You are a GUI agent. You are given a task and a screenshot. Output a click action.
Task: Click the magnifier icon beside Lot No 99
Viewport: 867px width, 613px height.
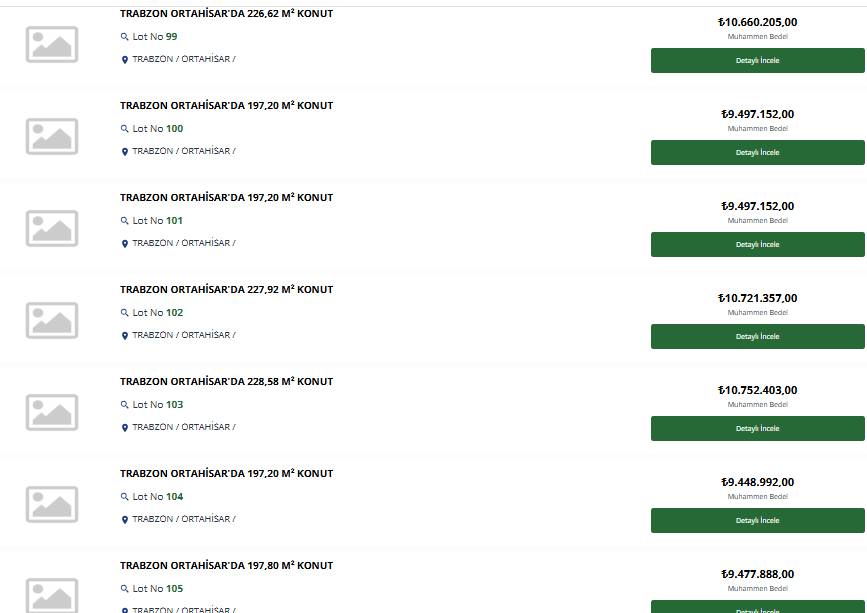124,37
